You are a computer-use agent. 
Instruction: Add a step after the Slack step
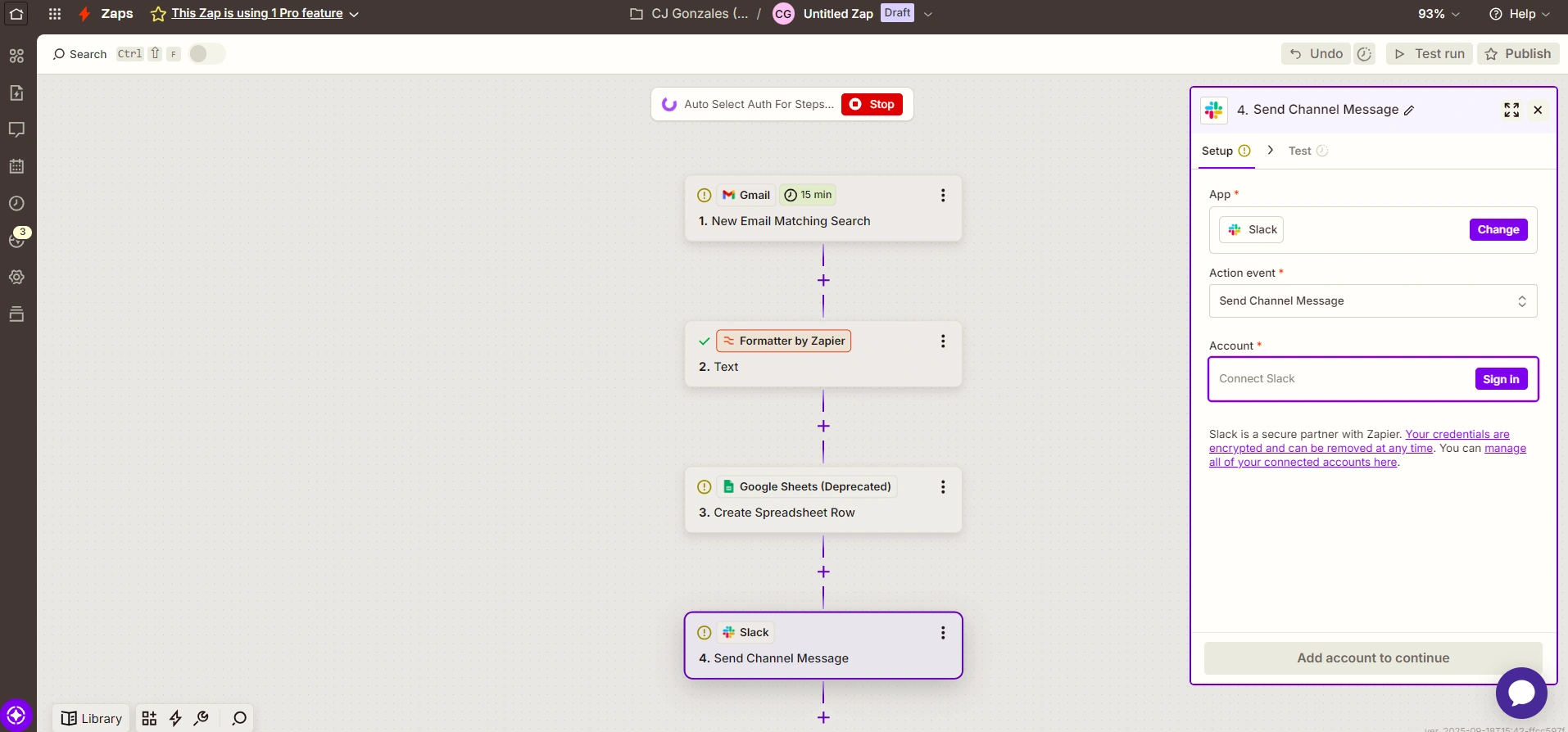point(823,717)
